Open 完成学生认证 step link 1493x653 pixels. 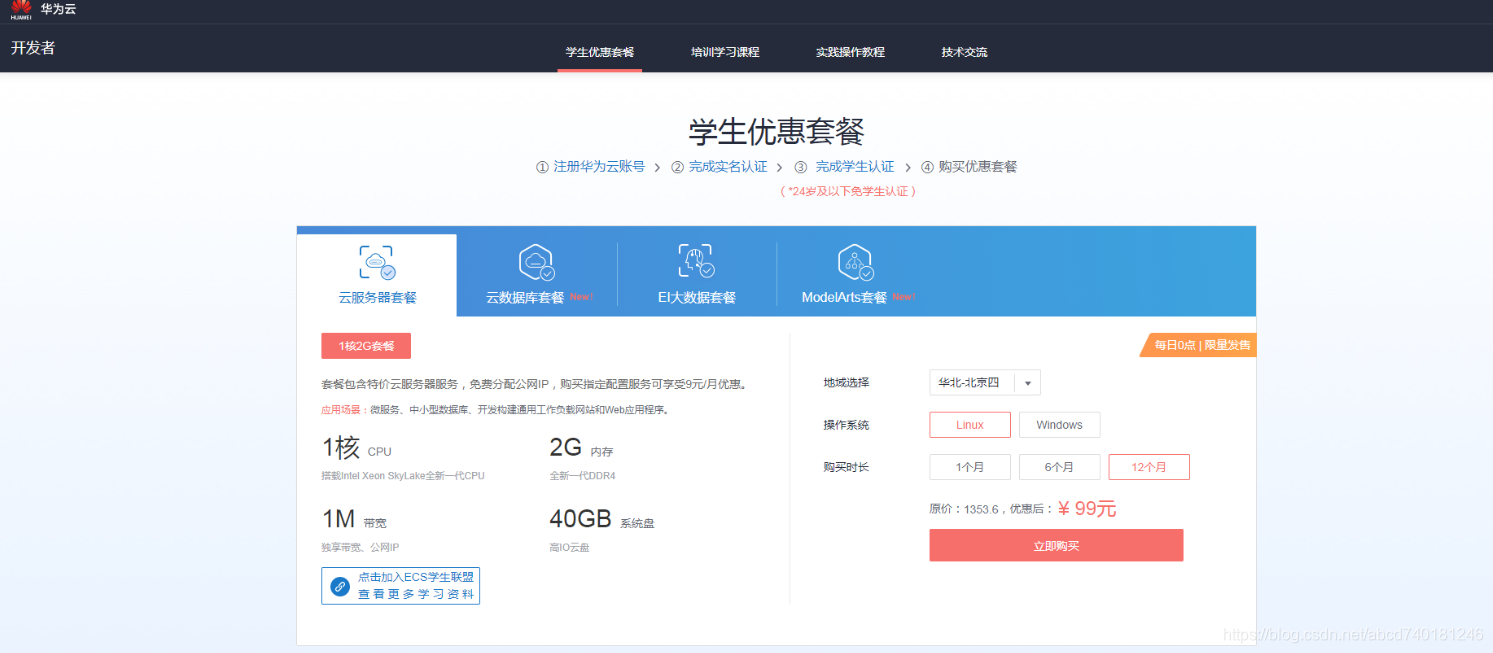click(x=855, y=167)
